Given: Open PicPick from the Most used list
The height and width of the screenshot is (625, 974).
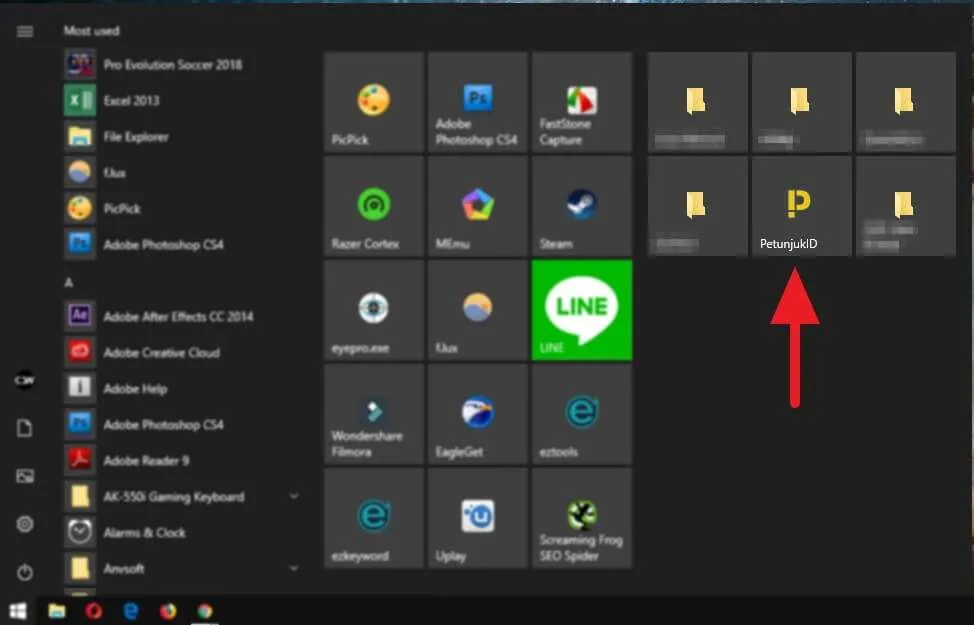Looking at the screenshot, I should tap(180, 209).
